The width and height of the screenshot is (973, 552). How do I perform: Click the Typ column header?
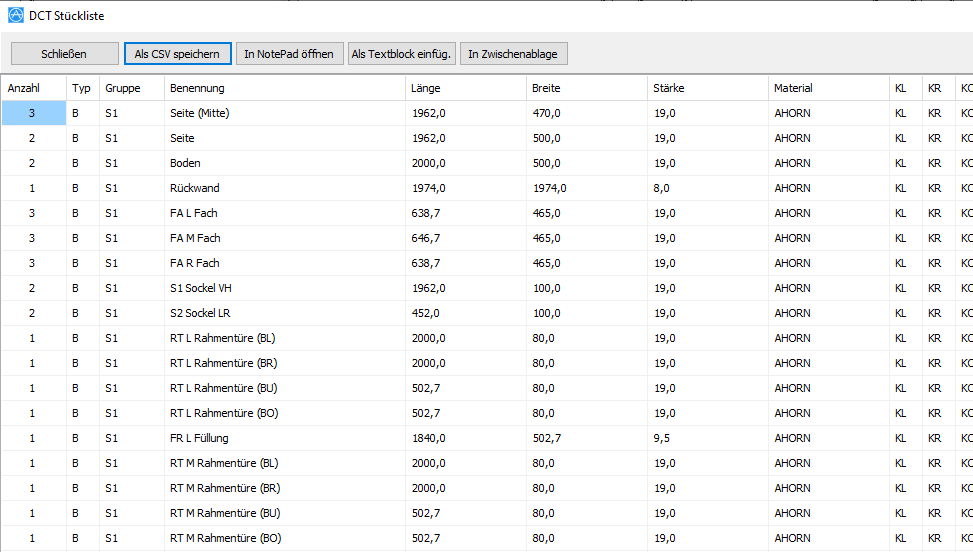81,88
